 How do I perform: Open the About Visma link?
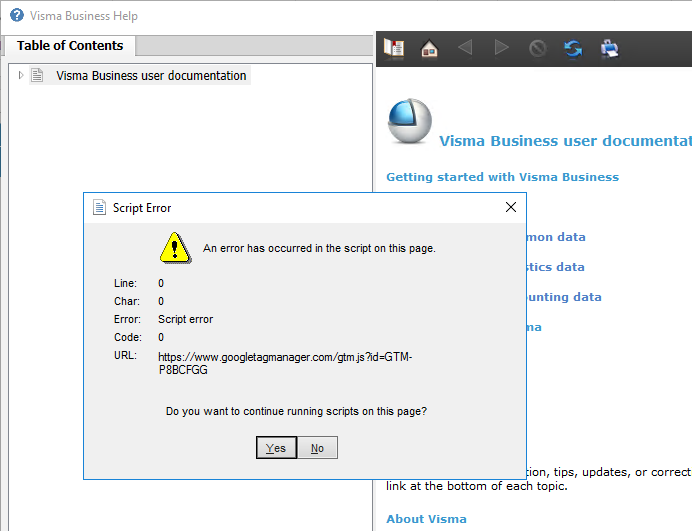point(426,519)
